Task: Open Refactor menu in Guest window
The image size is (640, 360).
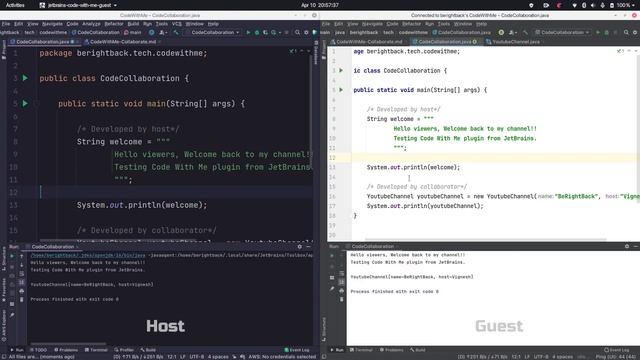Action: (x=411, y=24)
